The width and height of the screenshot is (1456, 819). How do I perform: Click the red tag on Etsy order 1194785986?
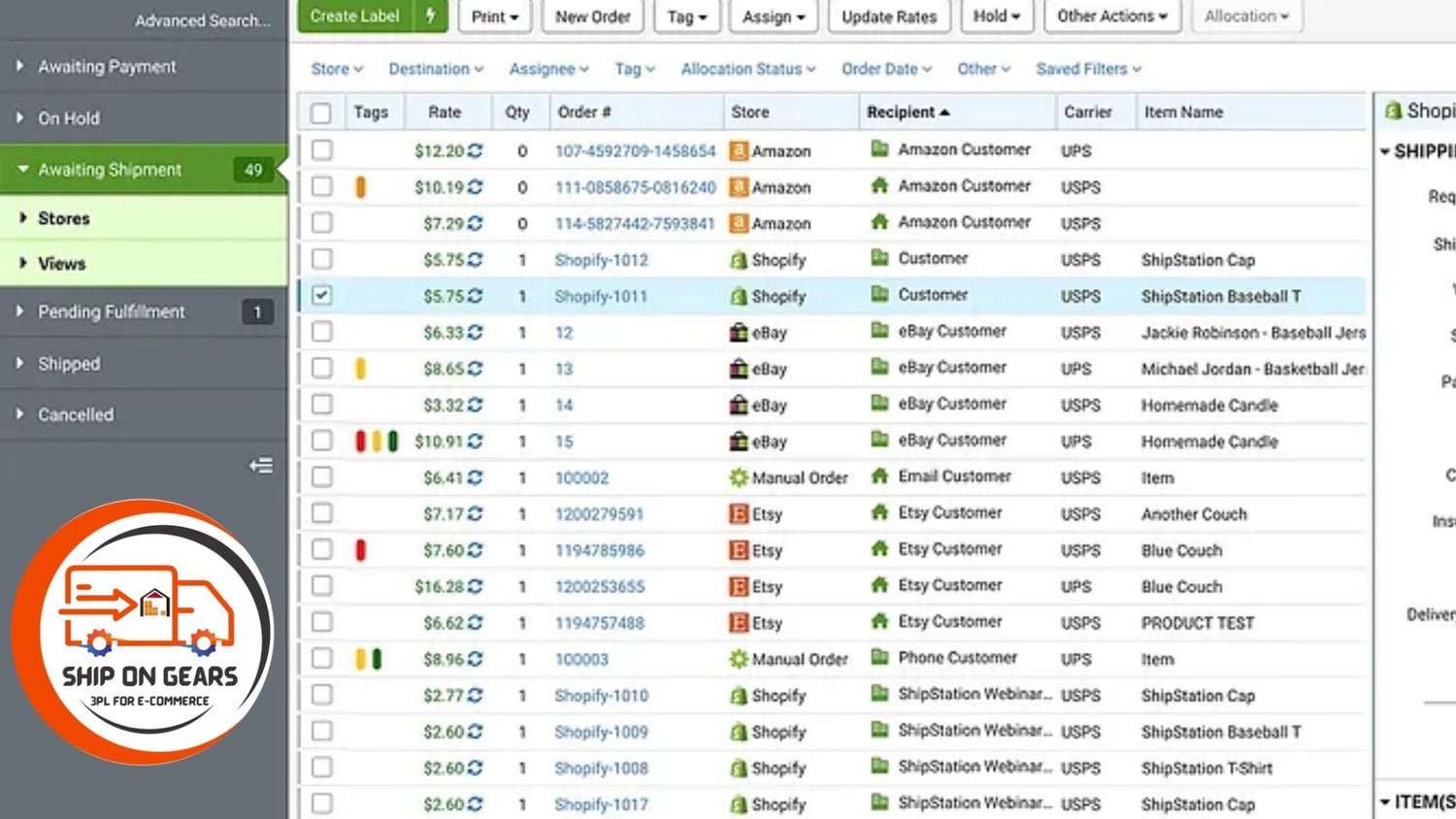(x=361, y=550)
